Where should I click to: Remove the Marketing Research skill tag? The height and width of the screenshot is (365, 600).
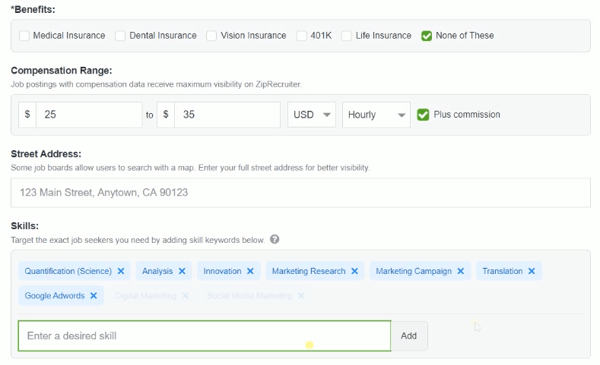point(355,271)
